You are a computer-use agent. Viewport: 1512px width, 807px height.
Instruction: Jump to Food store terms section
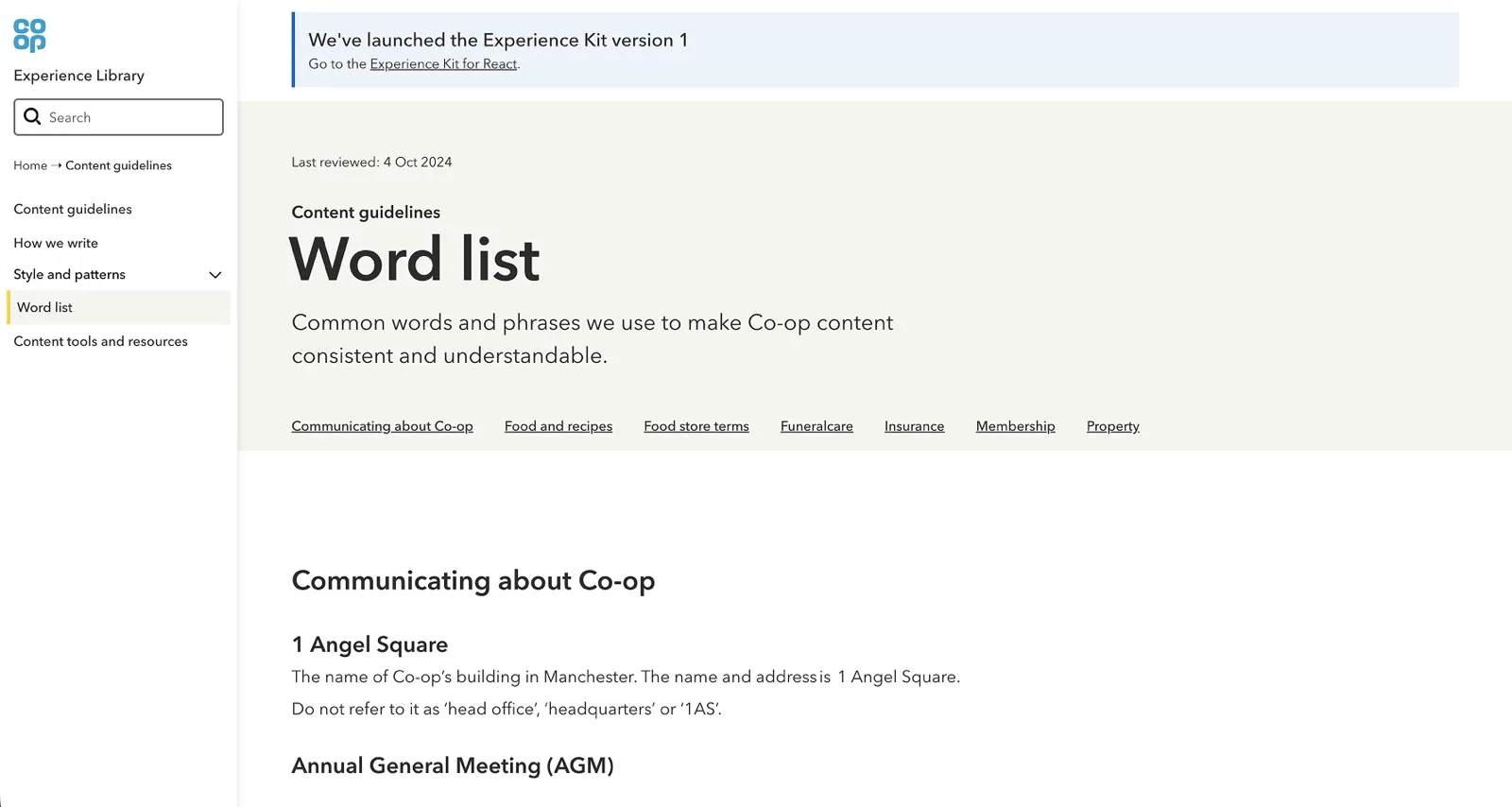696,426
